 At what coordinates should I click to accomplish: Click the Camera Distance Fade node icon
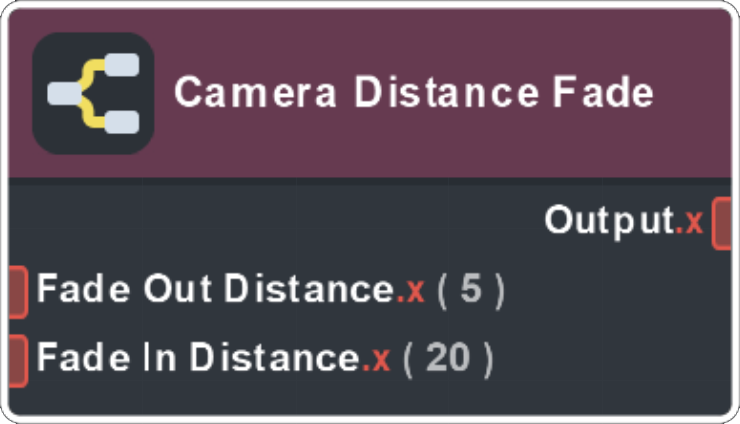click(92, 93)
